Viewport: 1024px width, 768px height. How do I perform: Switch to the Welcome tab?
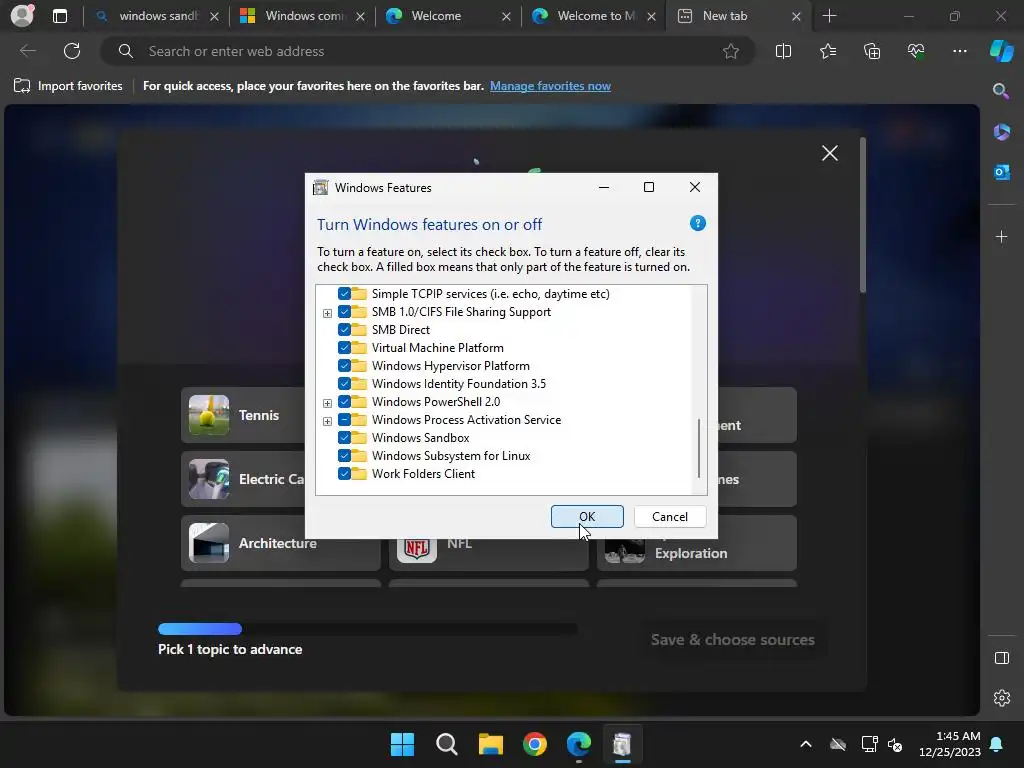tap(448, 16)
